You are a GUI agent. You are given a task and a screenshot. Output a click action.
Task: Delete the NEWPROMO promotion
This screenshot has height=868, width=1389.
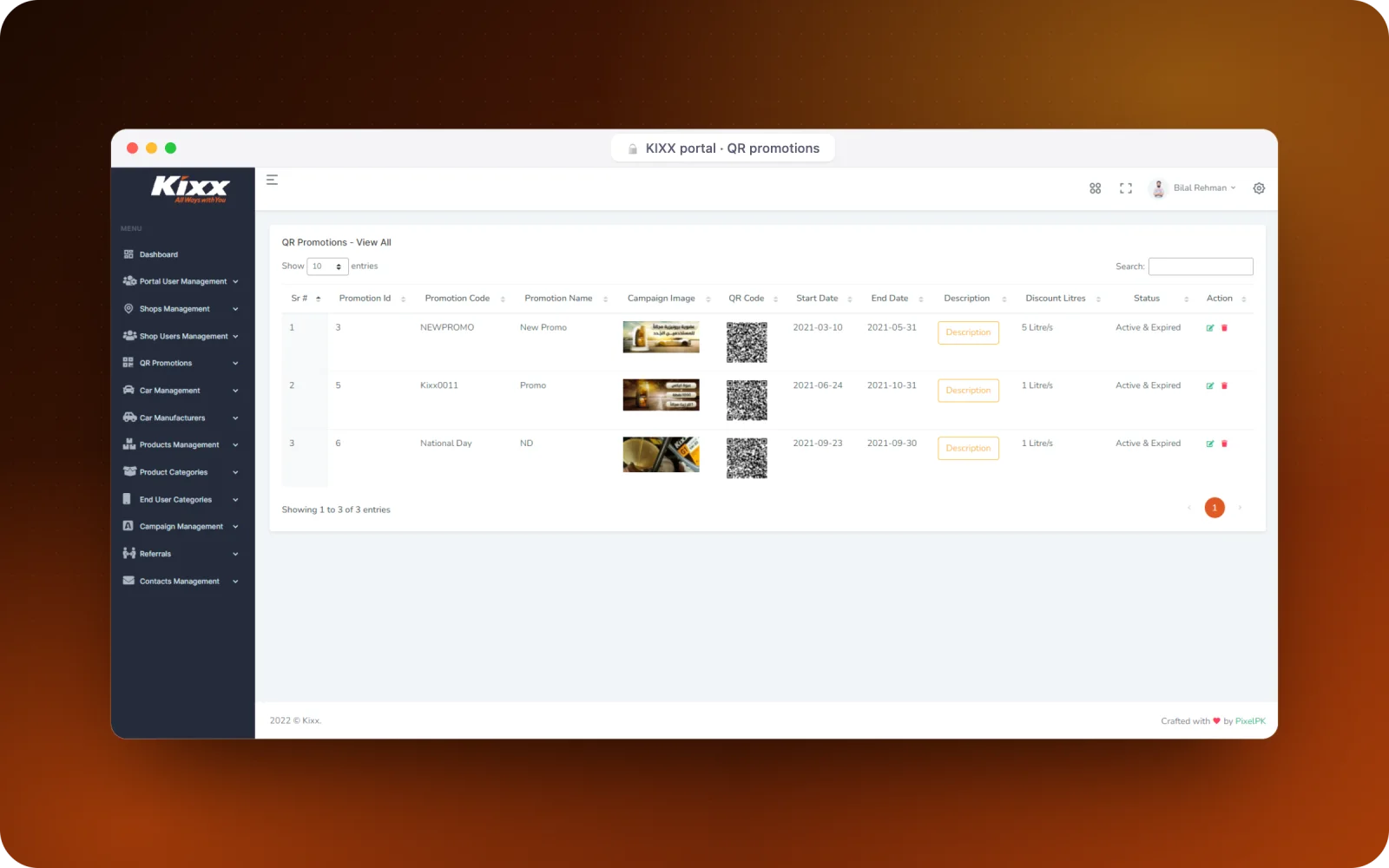[x=1225, y=328]
